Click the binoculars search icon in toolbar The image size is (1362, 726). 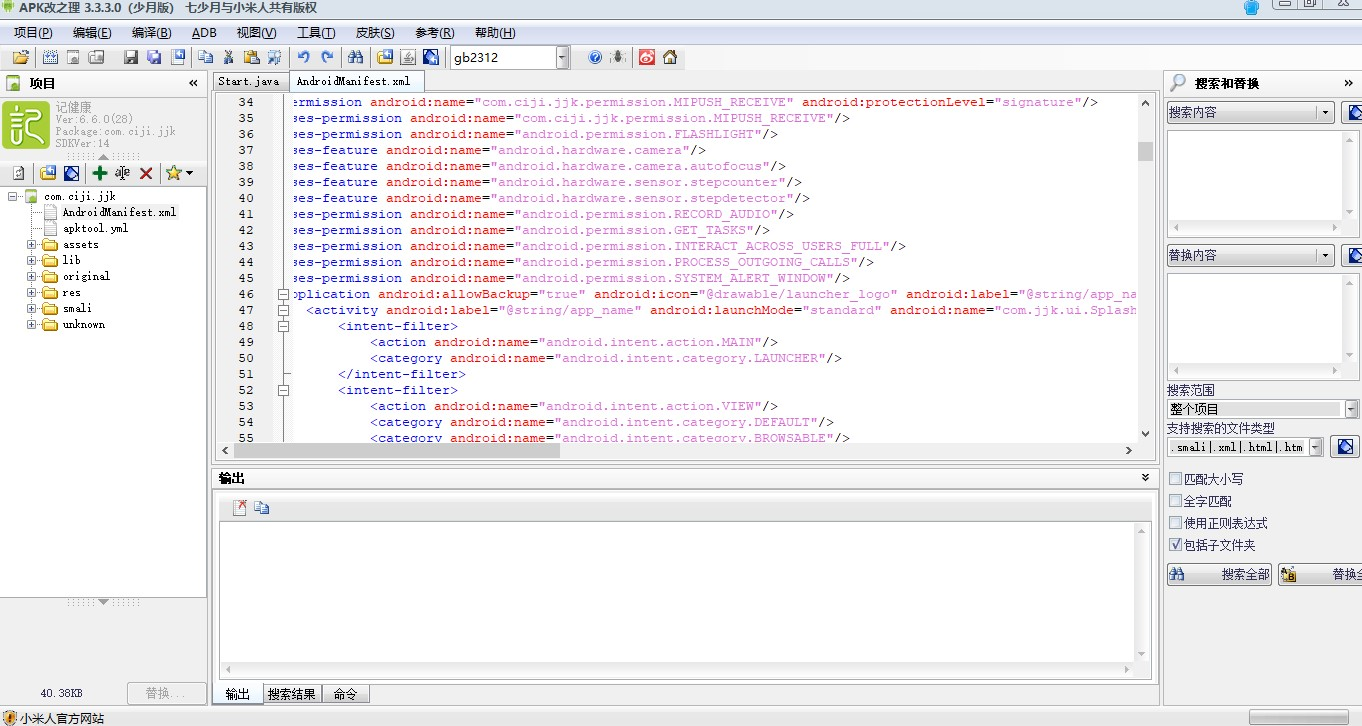tap(354, 57)
